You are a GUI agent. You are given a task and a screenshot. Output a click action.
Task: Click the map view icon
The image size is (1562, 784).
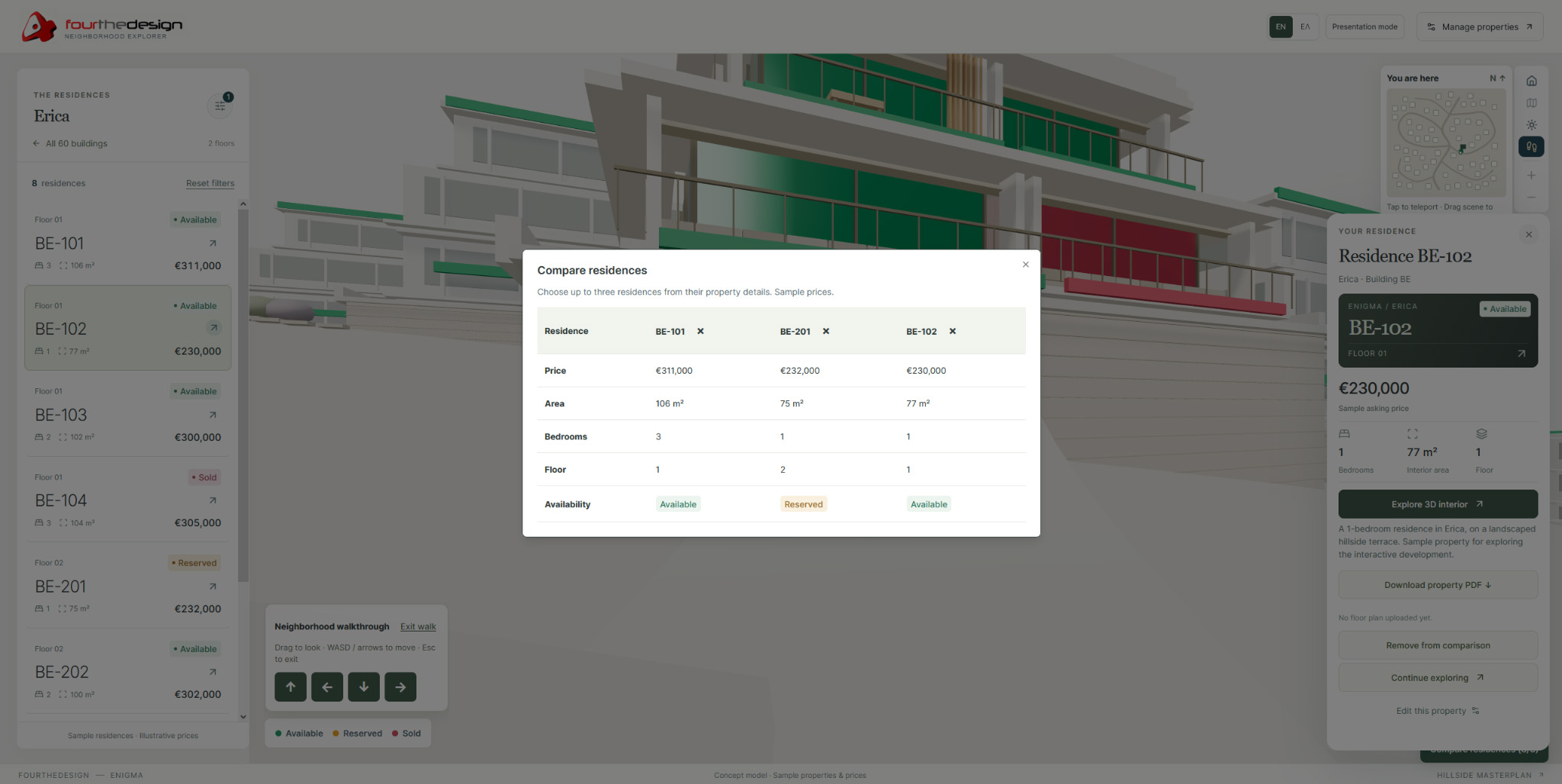tap(1531, 103)
